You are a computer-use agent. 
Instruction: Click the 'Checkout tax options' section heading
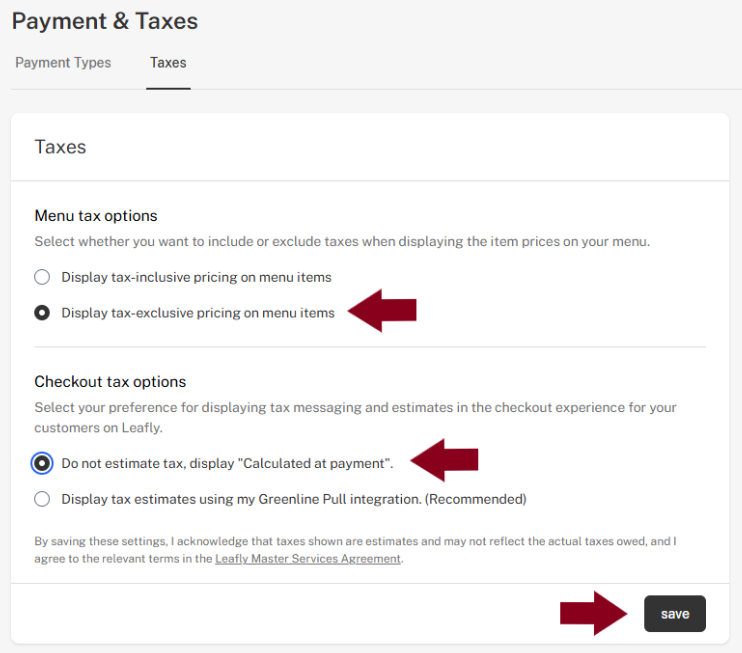(110, 382)
